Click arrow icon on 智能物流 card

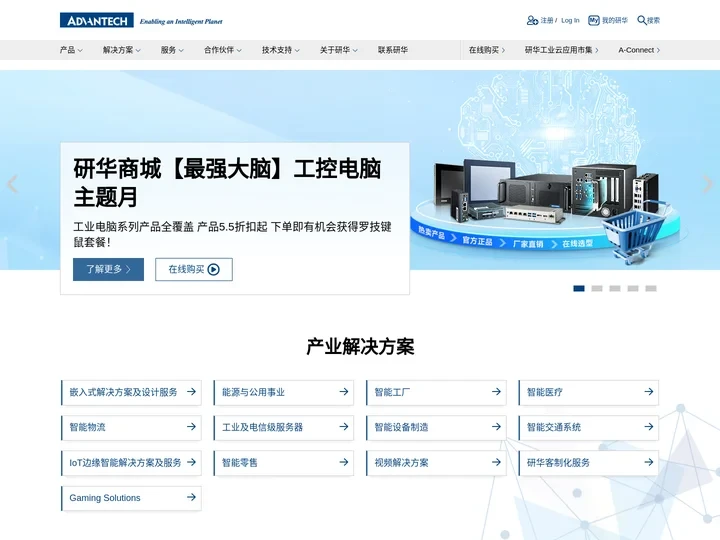(x=191, y=427)
